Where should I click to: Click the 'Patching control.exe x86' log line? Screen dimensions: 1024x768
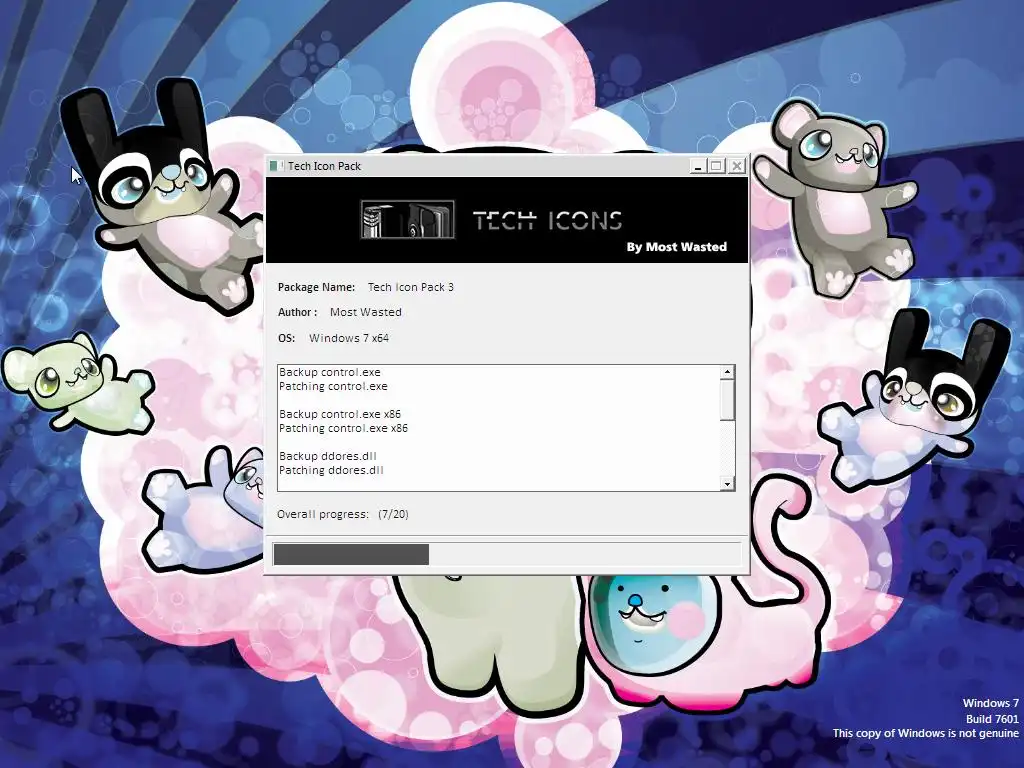pos(344,428)
